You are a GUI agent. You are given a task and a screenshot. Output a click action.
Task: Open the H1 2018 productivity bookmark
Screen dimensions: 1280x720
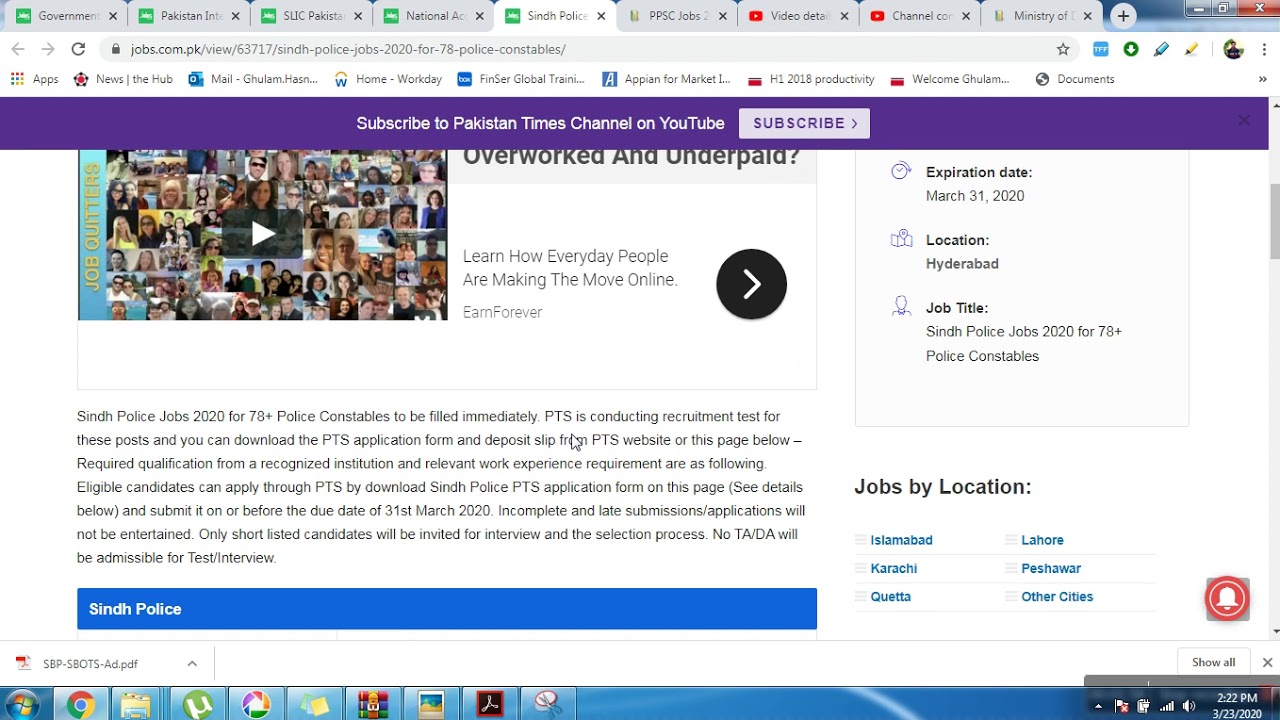(x=811, y=79)
